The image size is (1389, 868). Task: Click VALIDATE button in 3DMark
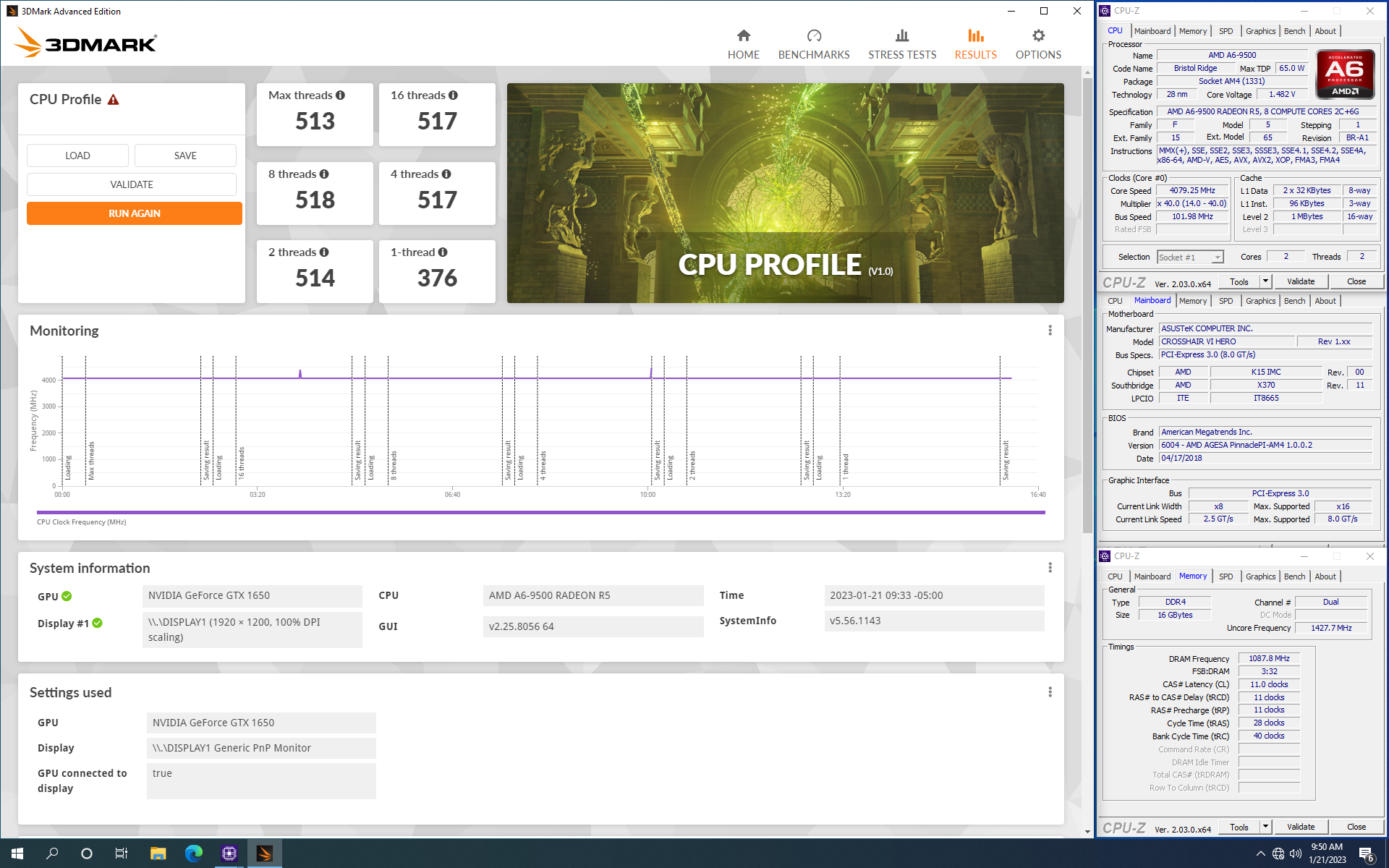point(132,184)
